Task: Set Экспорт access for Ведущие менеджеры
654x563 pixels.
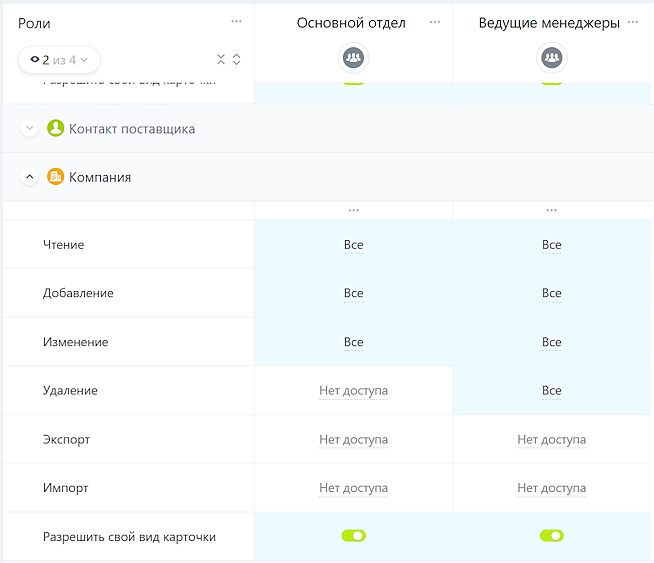Action: pyautogui.click(x=551, y=440)
